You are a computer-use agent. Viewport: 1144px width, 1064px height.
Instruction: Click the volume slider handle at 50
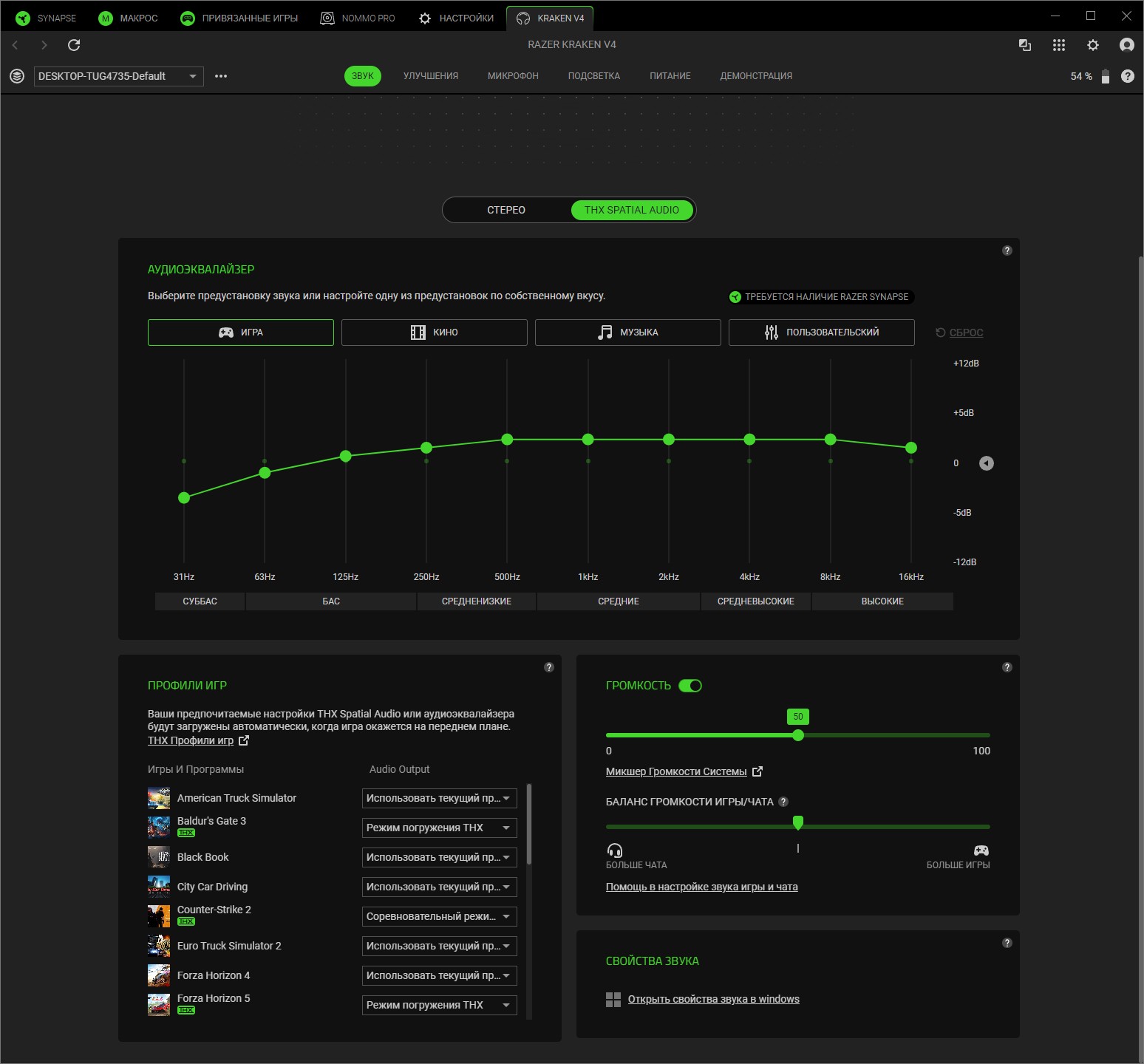798,735
